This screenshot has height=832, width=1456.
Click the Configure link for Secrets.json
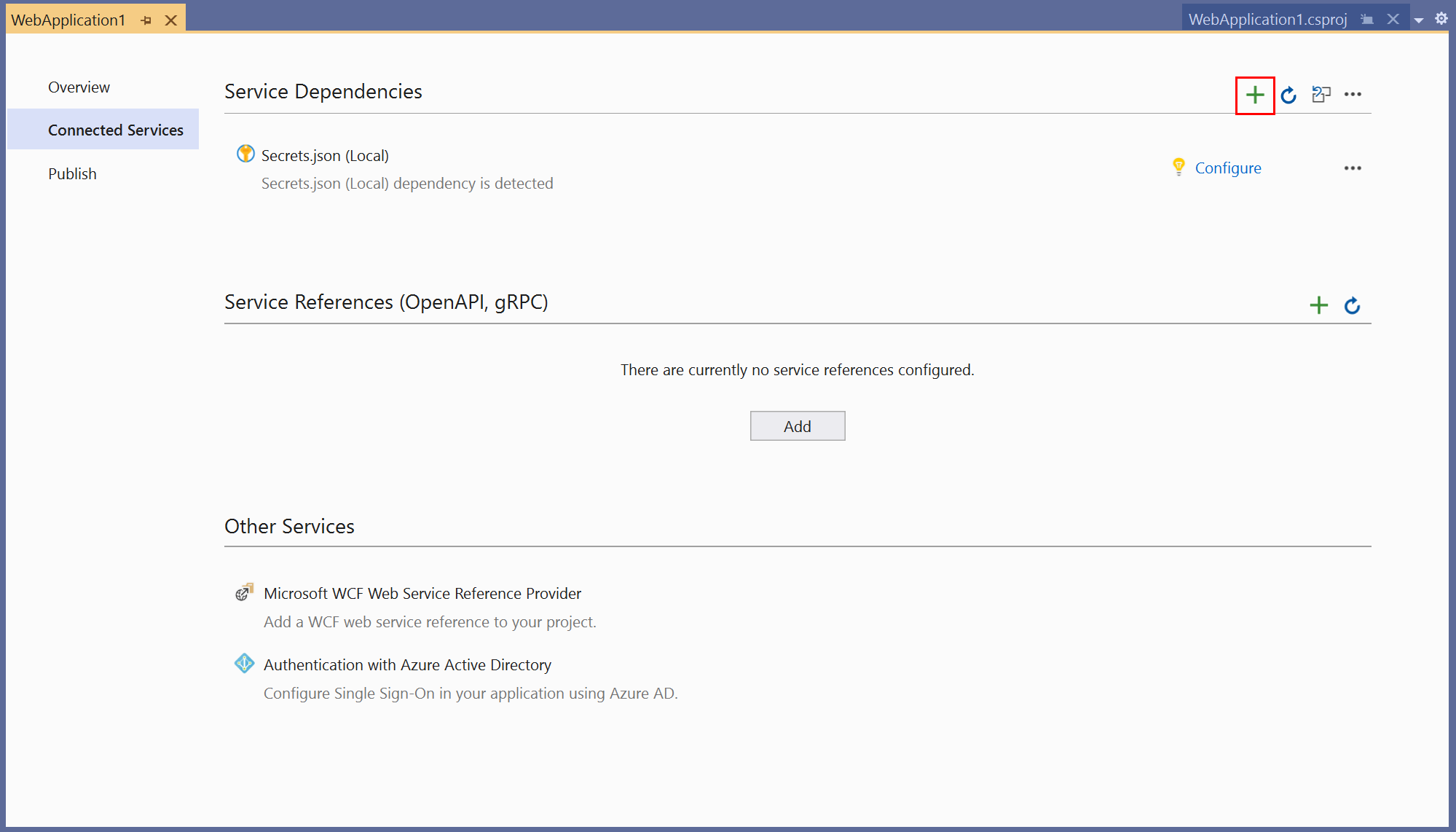tap(1228, 167)
